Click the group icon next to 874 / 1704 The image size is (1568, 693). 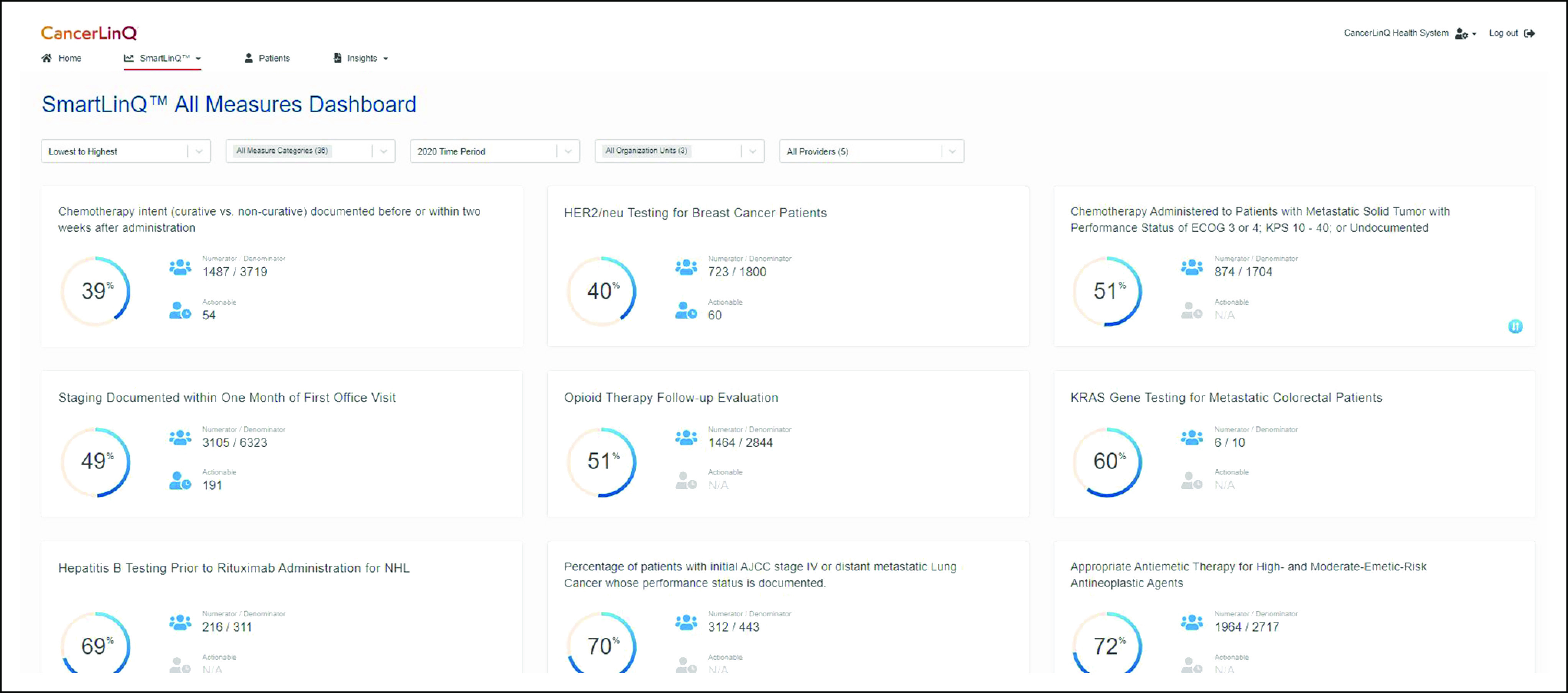pyautogui.click(x=1192, y=267)
